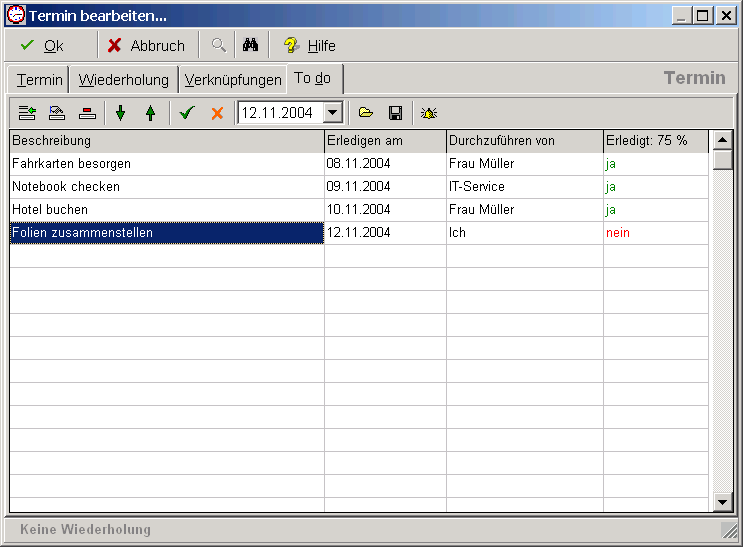Click the floppy disk save icon

point(395,113)
